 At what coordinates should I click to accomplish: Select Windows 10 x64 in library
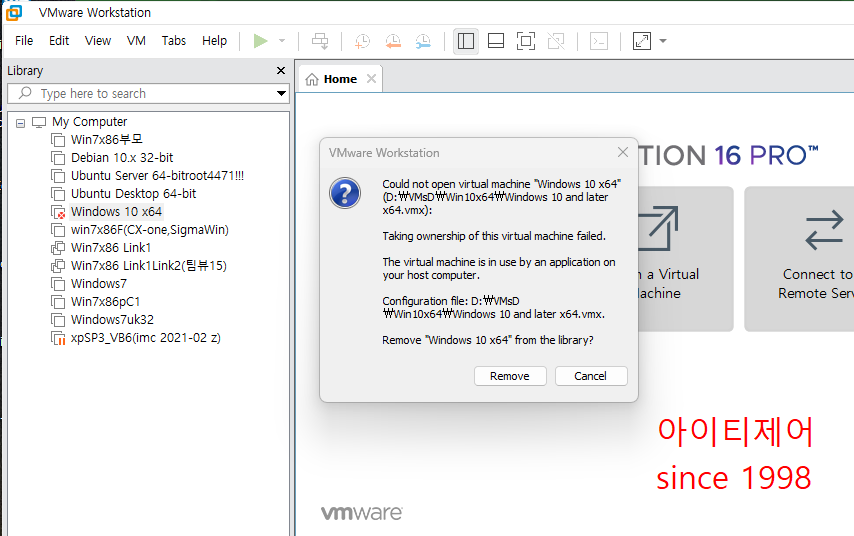click(117, 211)
